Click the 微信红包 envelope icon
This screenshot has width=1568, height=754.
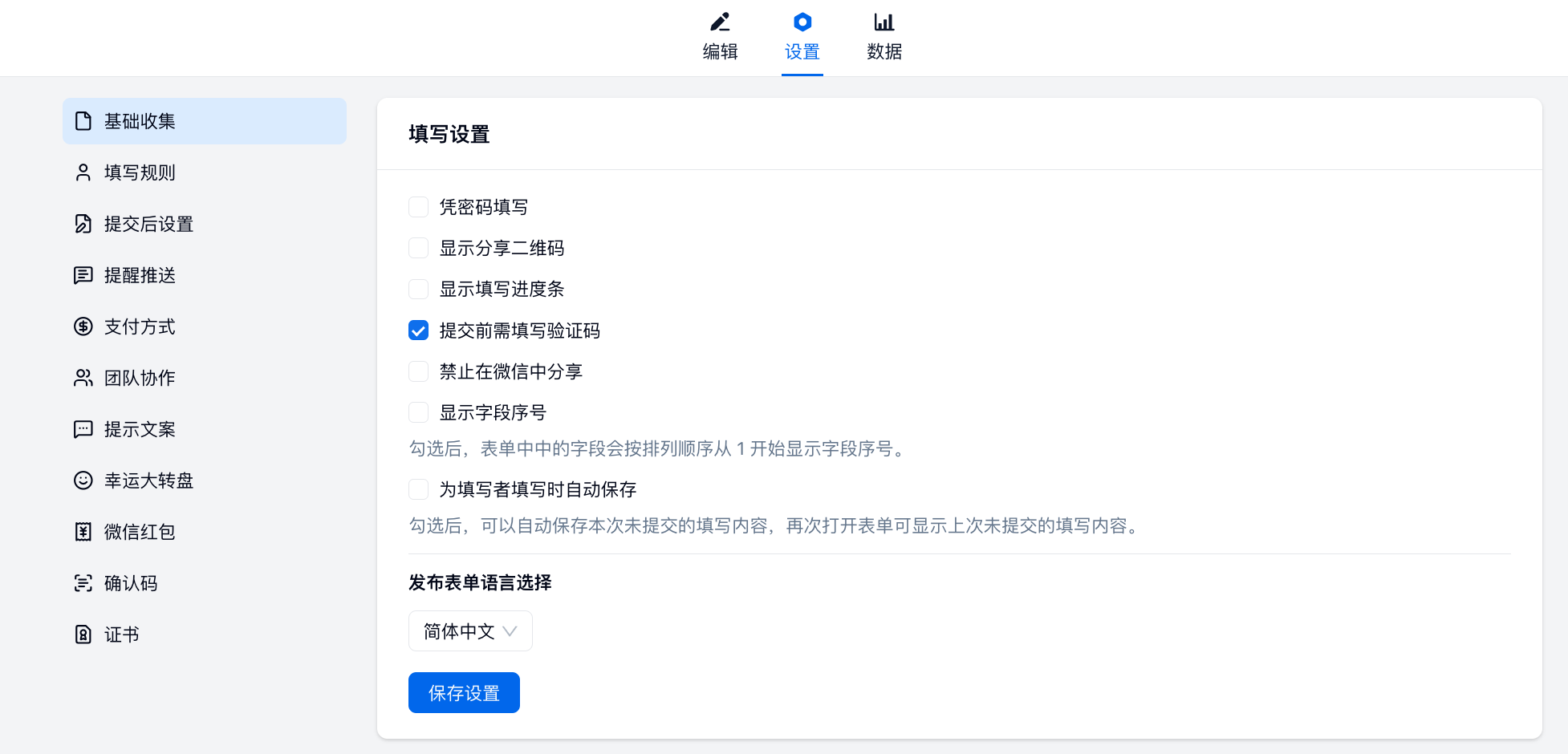(83, 532)
